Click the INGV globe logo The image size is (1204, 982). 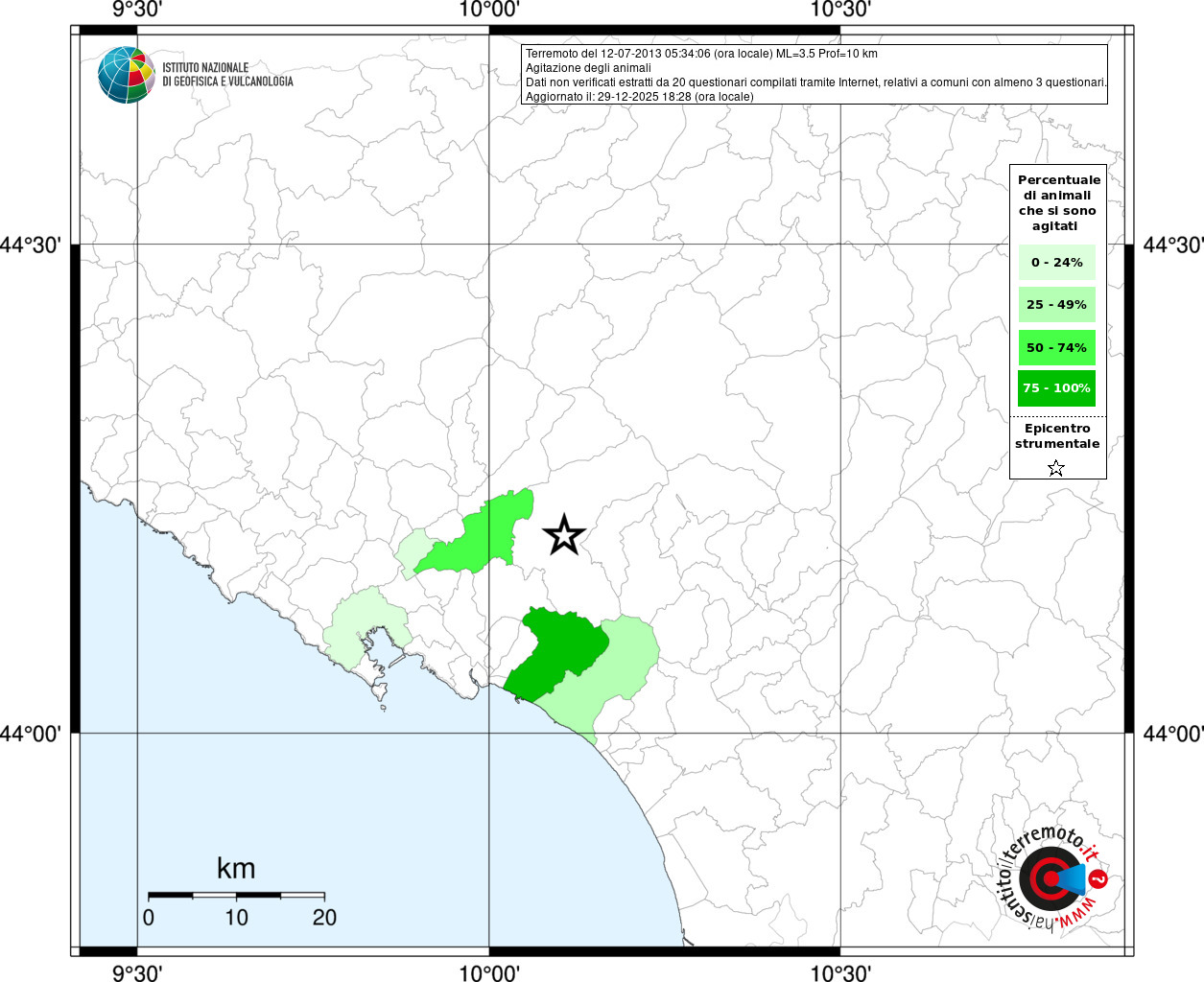(126, 75)
